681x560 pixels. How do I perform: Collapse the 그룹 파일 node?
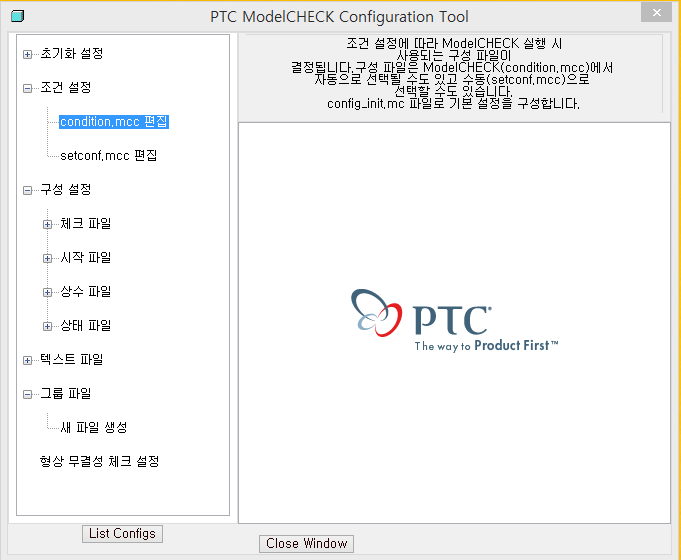tap(27, 394)
